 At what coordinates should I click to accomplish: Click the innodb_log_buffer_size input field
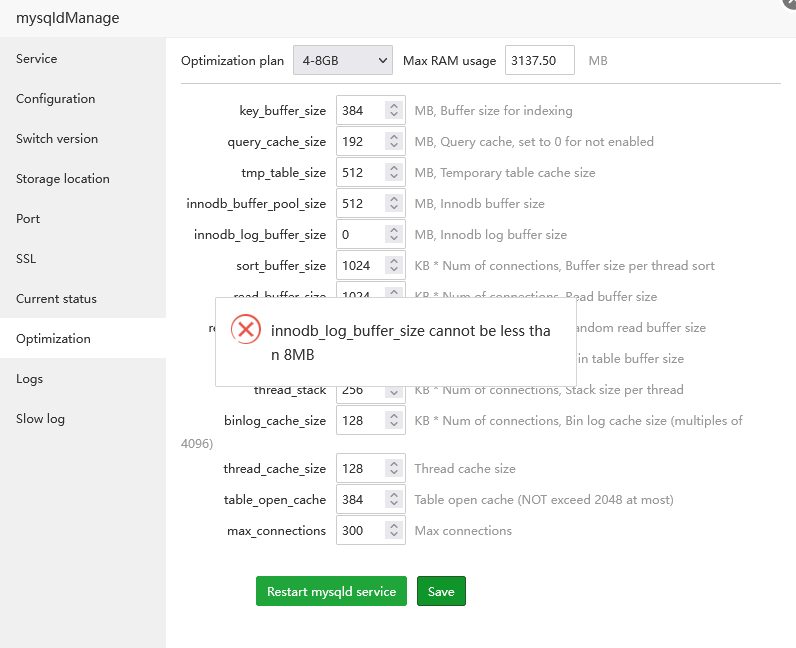(360, 235)
